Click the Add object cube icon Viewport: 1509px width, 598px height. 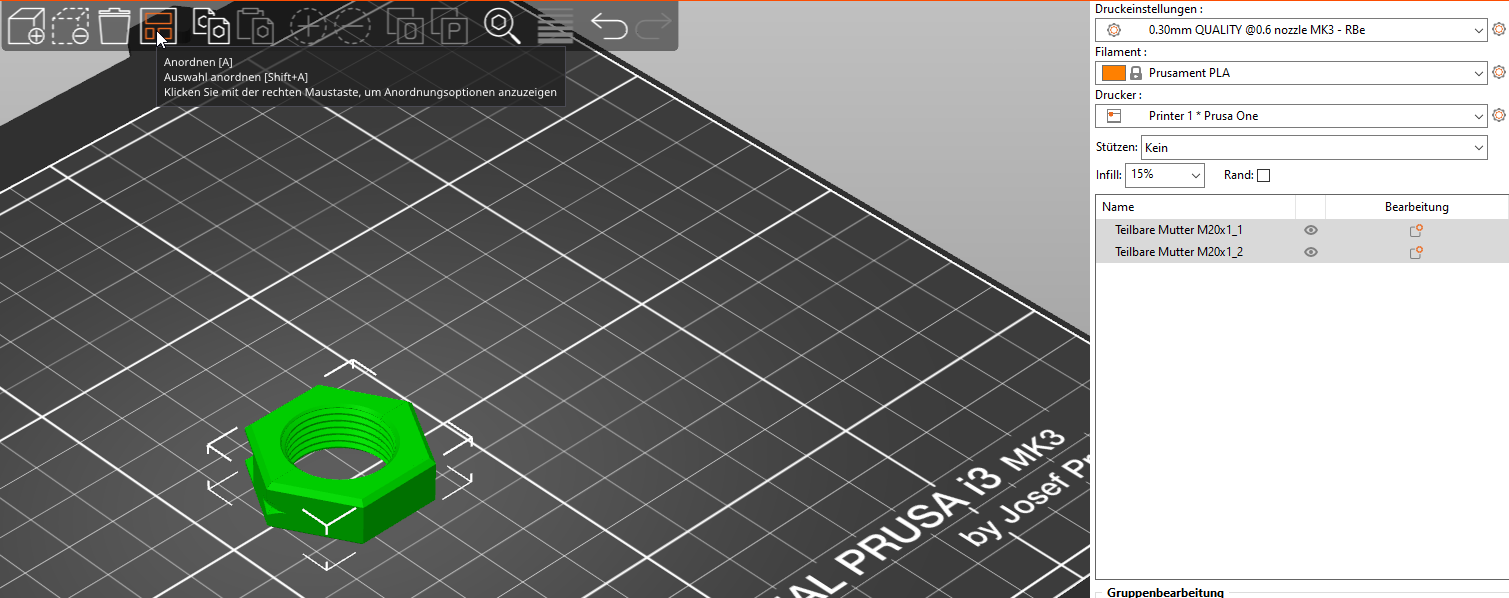[x=26, y=26]
